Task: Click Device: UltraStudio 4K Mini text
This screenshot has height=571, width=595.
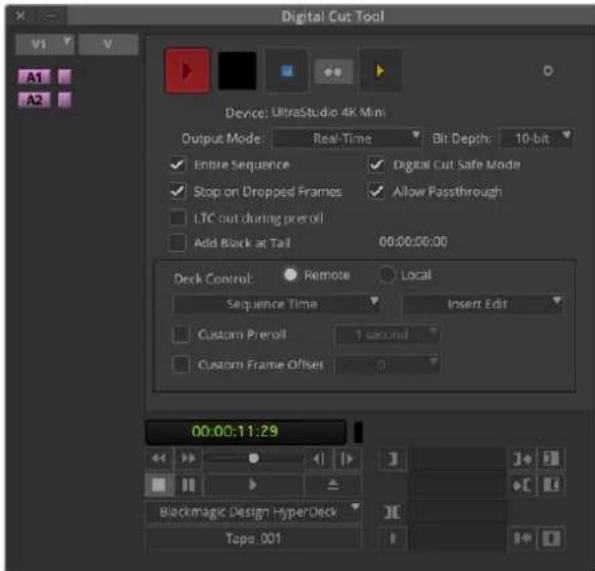Action: [305, 112]
